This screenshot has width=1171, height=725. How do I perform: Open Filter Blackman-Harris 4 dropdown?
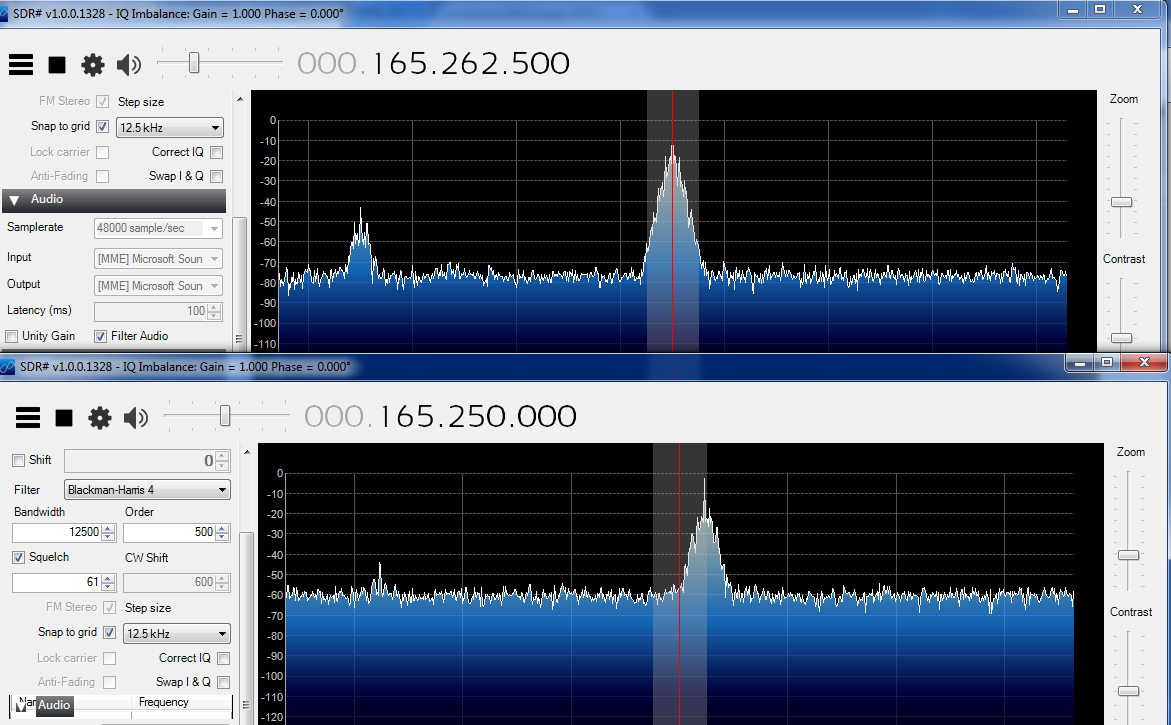pyautogui.click(x=147, y=490)
